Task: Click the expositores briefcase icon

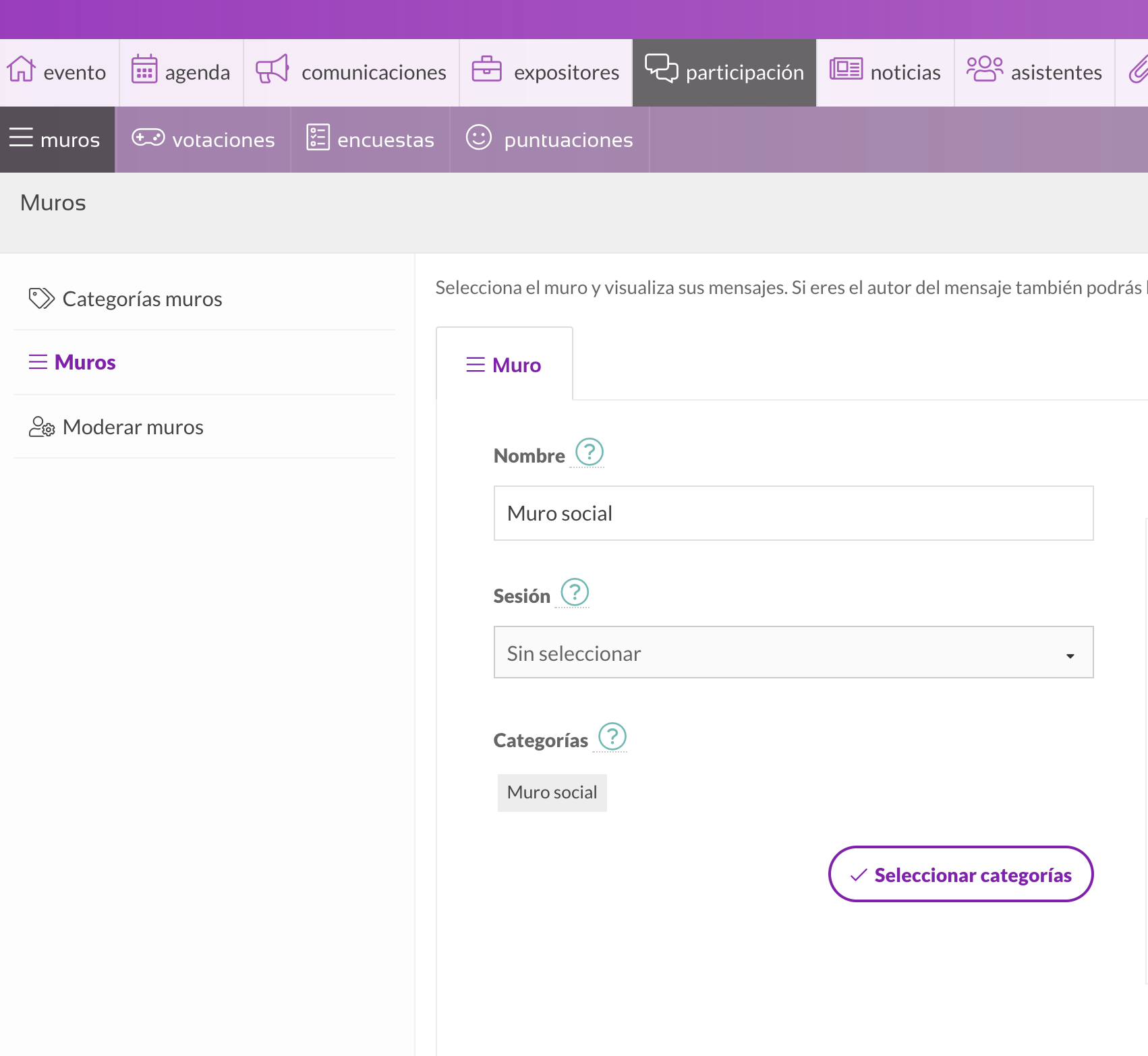Action: point(487,69)
